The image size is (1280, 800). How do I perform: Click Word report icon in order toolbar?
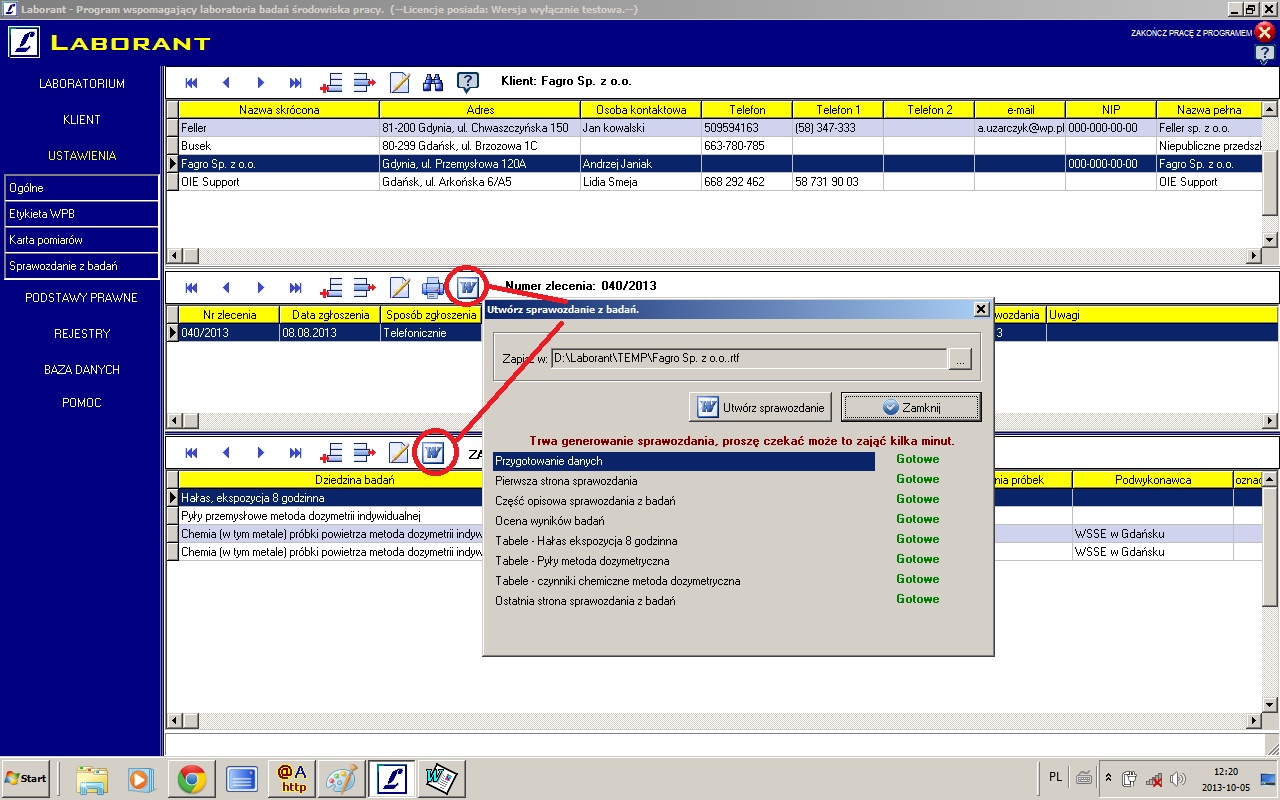pyautogui.click(x=467, y=288)
